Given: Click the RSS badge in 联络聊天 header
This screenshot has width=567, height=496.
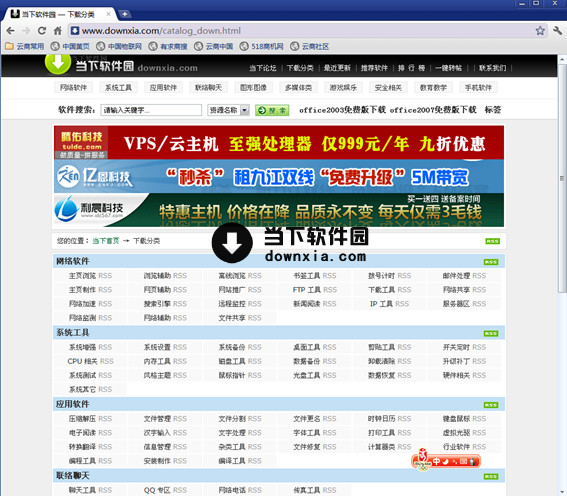Looking at the screenshot, I should (x=491, y=476).
